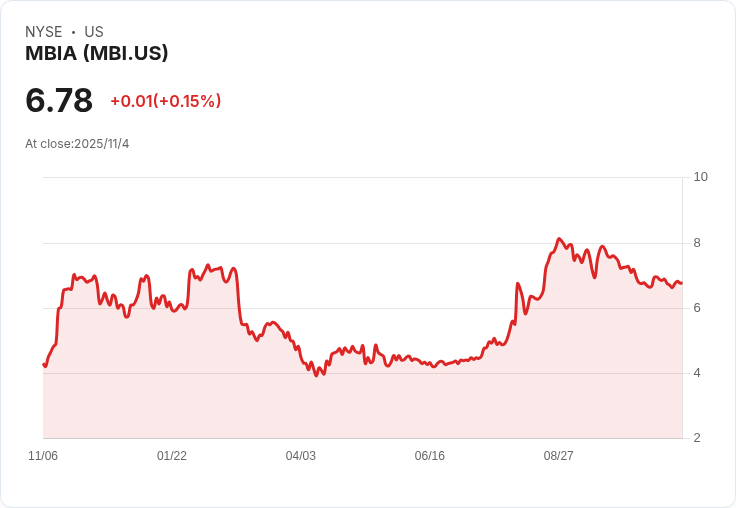The width and height of the screenshot is (736, 508).
Task: Click the 08/27 date axis label
Action: coord(559,455)
